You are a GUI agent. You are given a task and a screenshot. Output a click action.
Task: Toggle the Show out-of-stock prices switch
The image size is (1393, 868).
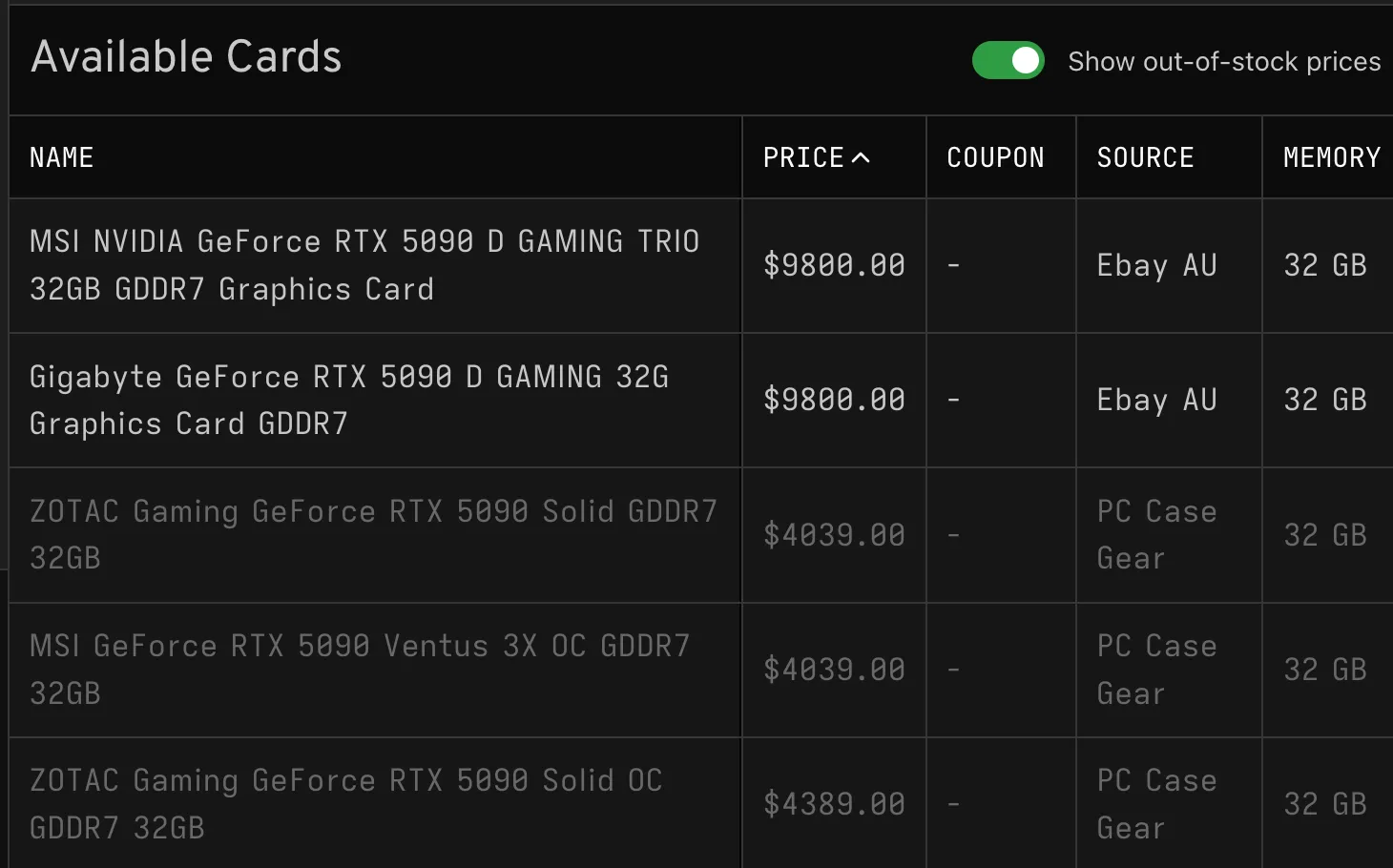coord(1008,60)
